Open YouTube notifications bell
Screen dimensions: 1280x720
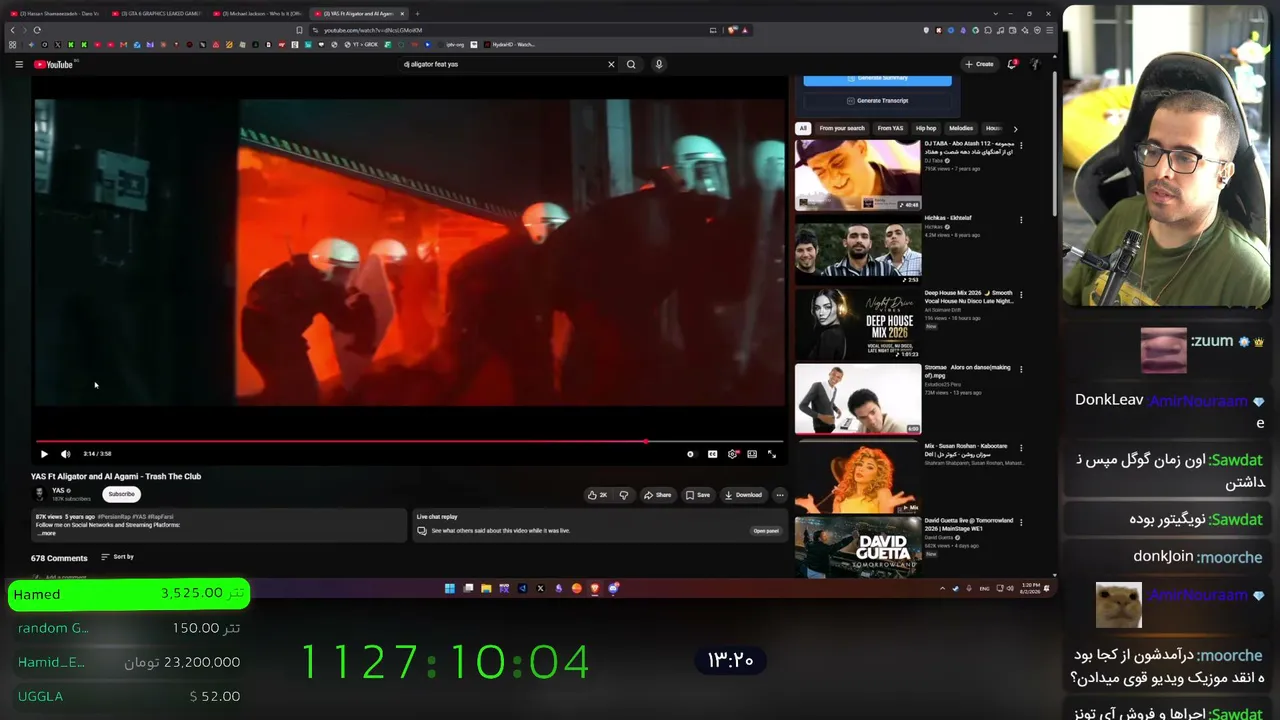1012,64
